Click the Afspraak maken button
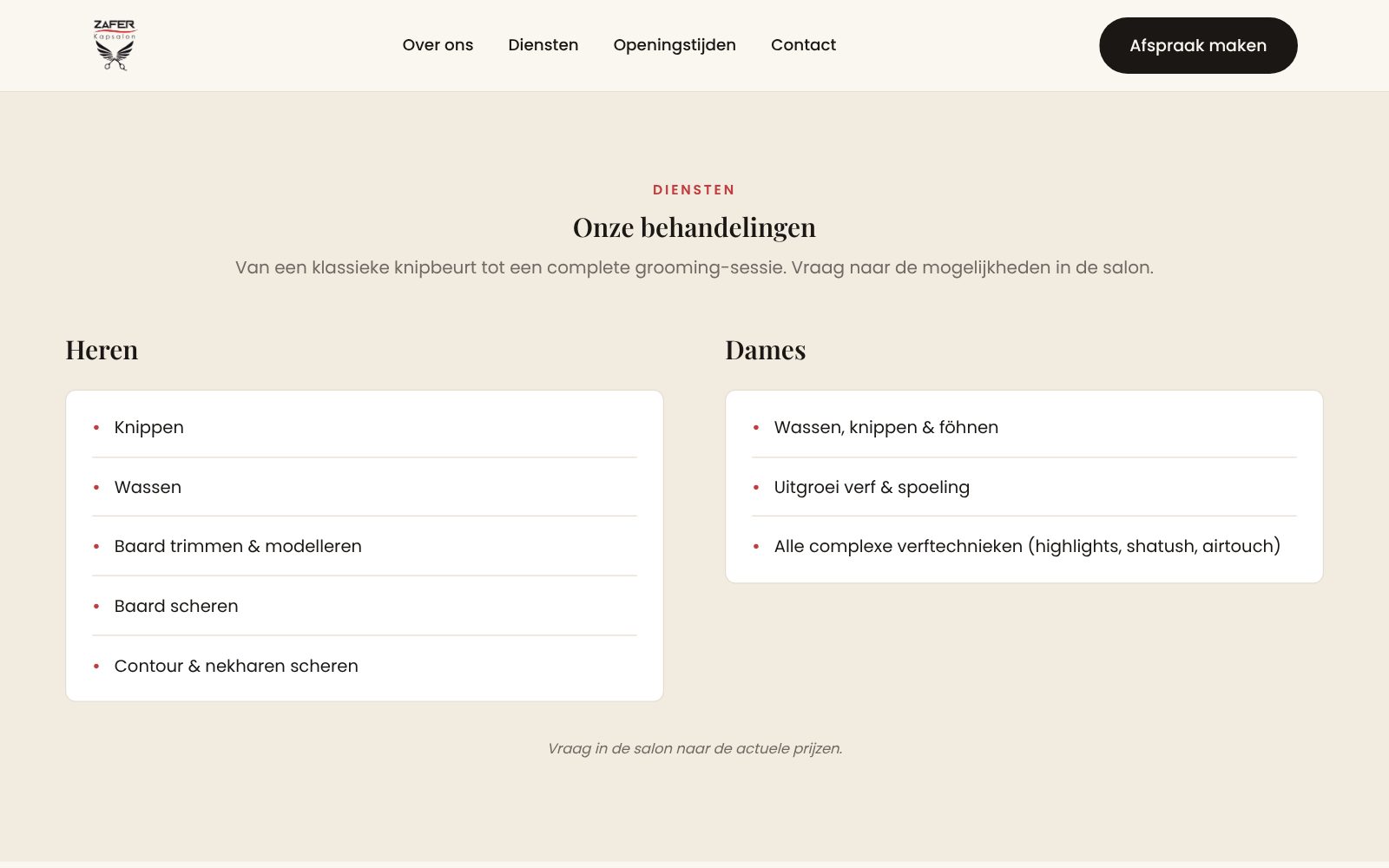Screen dimensions: 1389x868 tap(1198, 45)
